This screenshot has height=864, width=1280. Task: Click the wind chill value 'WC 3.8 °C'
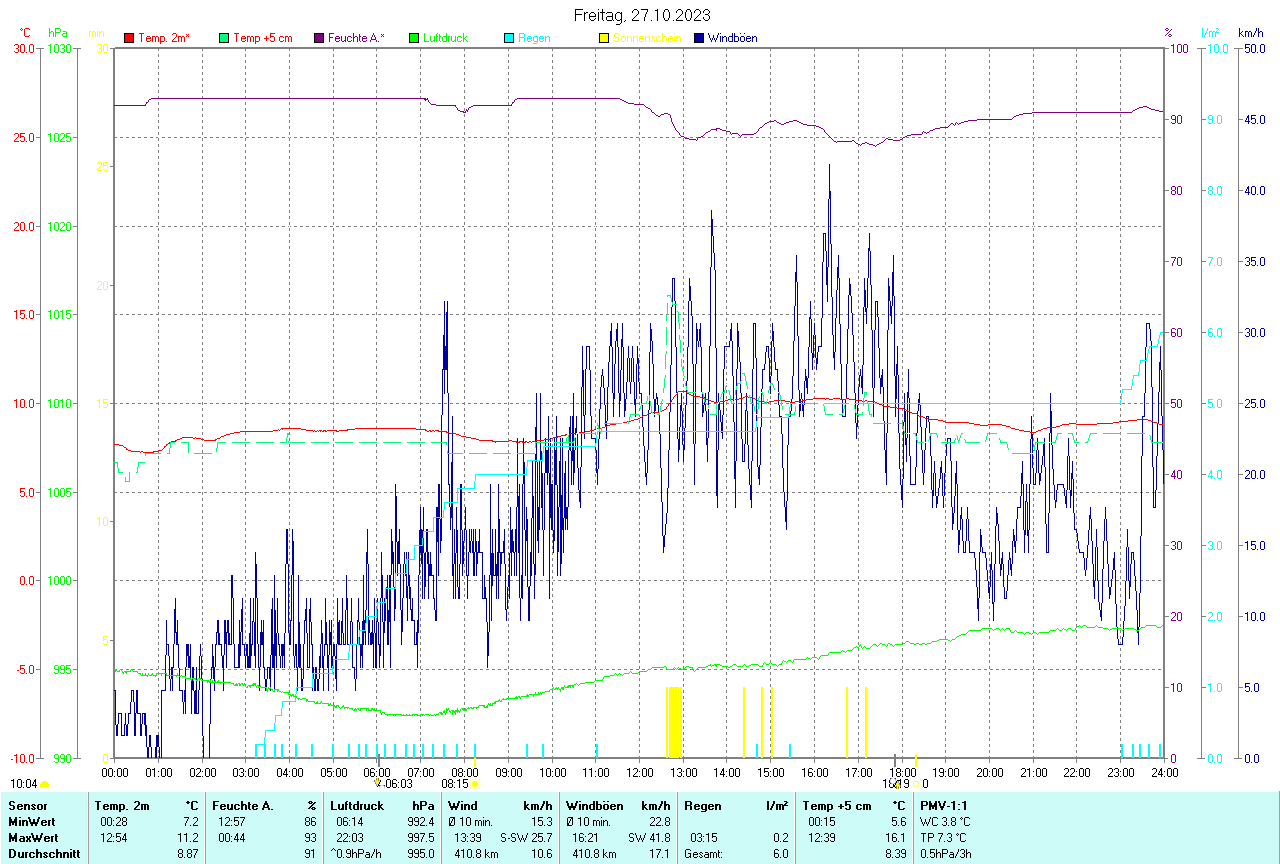[x=946, y=821]
